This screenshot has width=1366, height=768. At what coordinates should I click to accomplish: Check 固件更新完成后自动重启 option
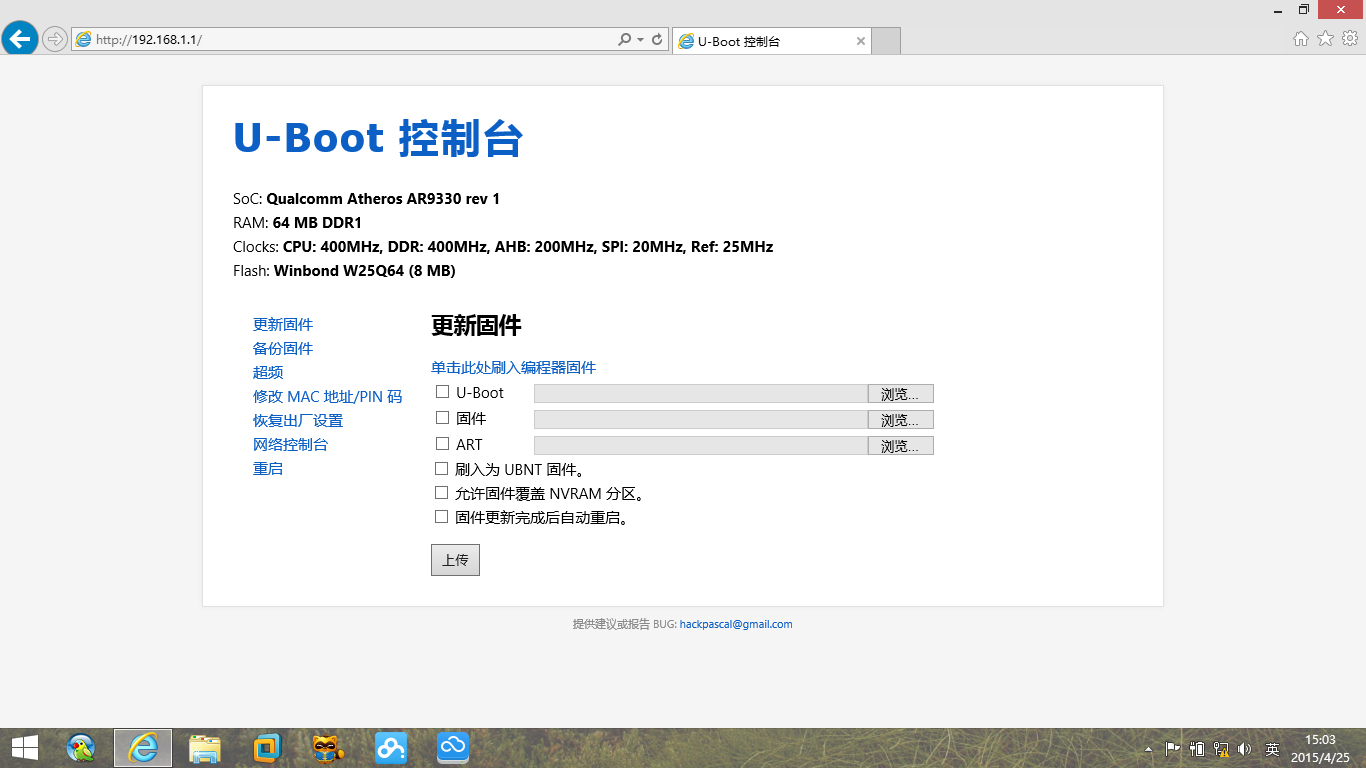[x=441, y=517]
